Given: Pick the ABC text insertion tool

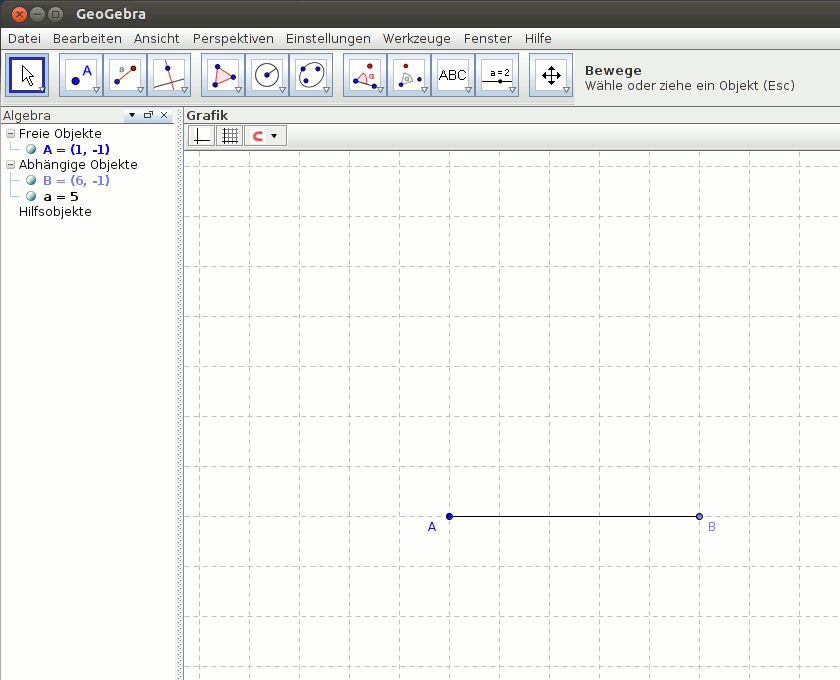Looking at the screenshot, I should point(453,75).
